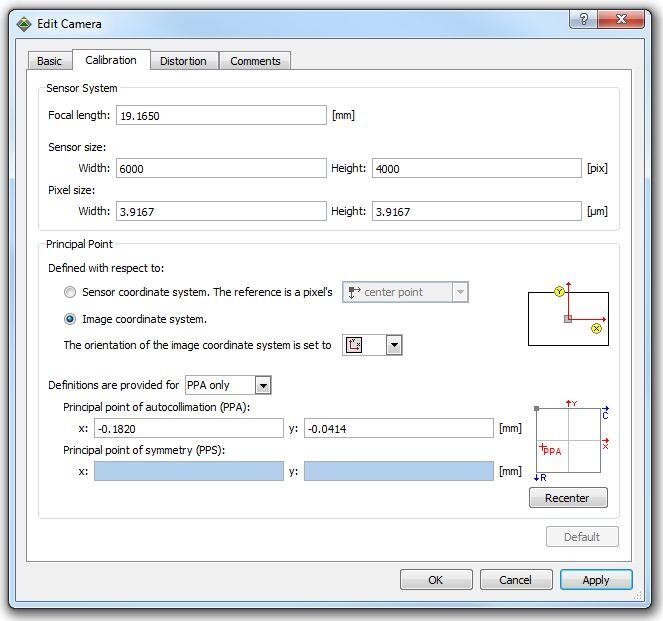Viewport: 663px width, 621px height.
Task: Select the Sensor coordinate system radio button
Action: pyautogui.click(x=69, y=292)
